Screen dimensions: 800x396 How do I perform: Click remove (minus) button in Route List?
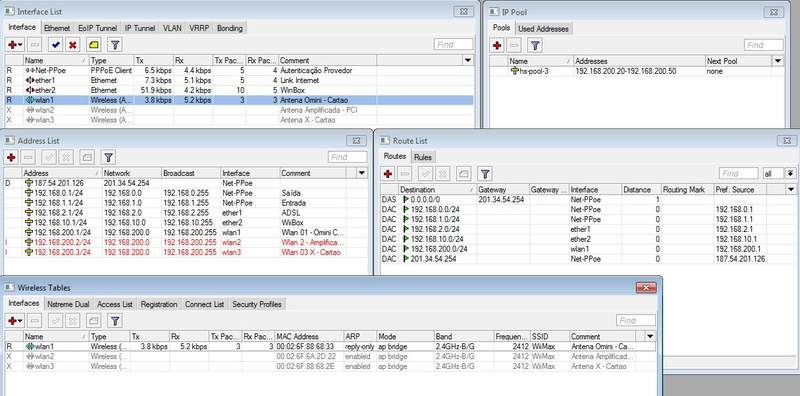405,174
